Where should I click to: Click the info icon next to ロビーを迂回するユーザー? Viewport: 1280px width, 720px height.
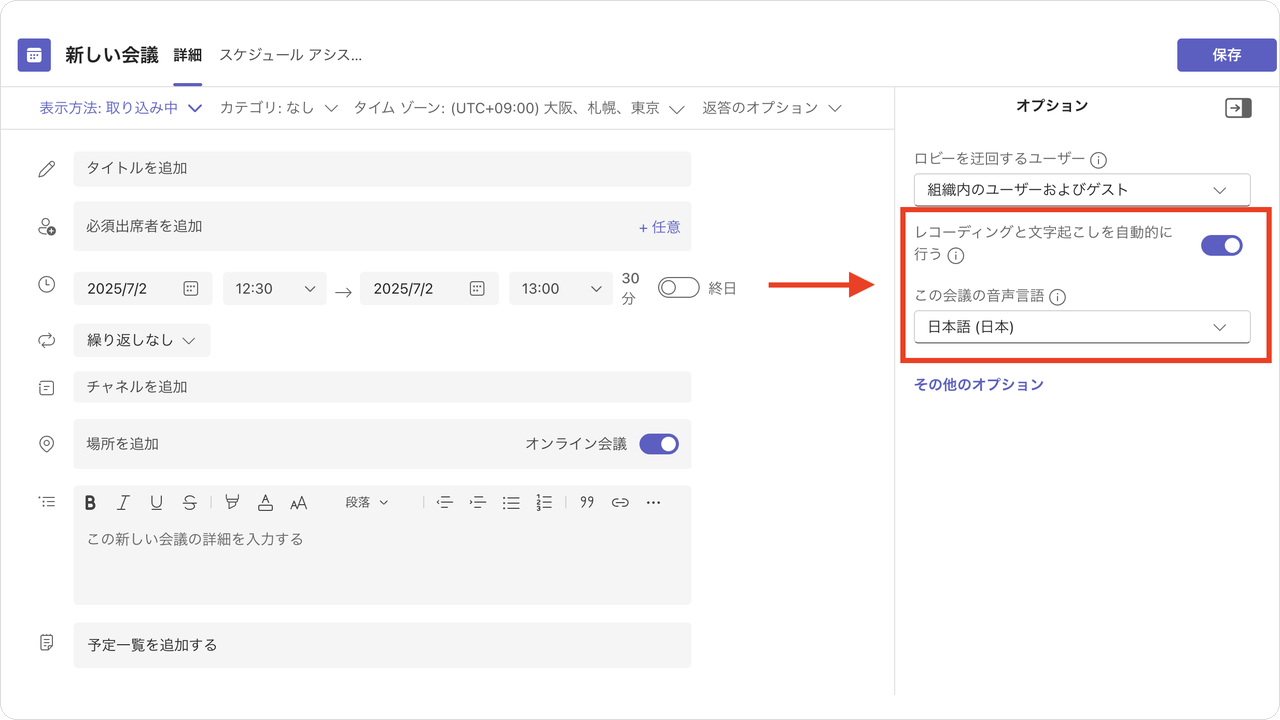1098,160
